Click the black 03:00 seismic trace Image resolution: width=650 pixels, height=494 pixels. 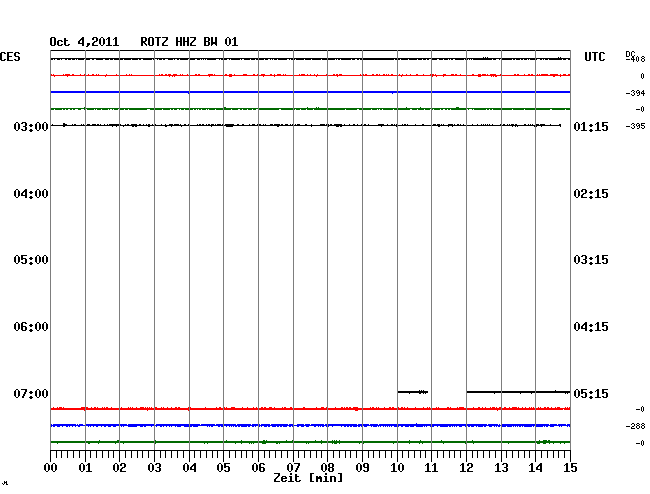click(x=306, y=125)
